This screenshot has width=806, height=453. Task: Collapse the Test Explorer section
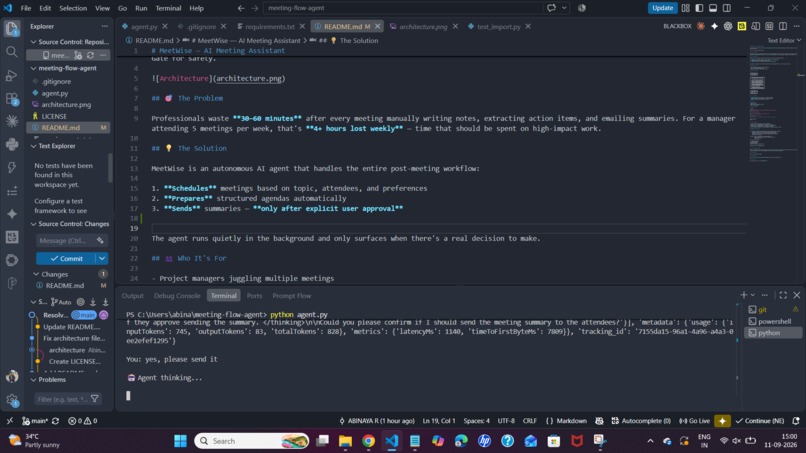[33, 146]
